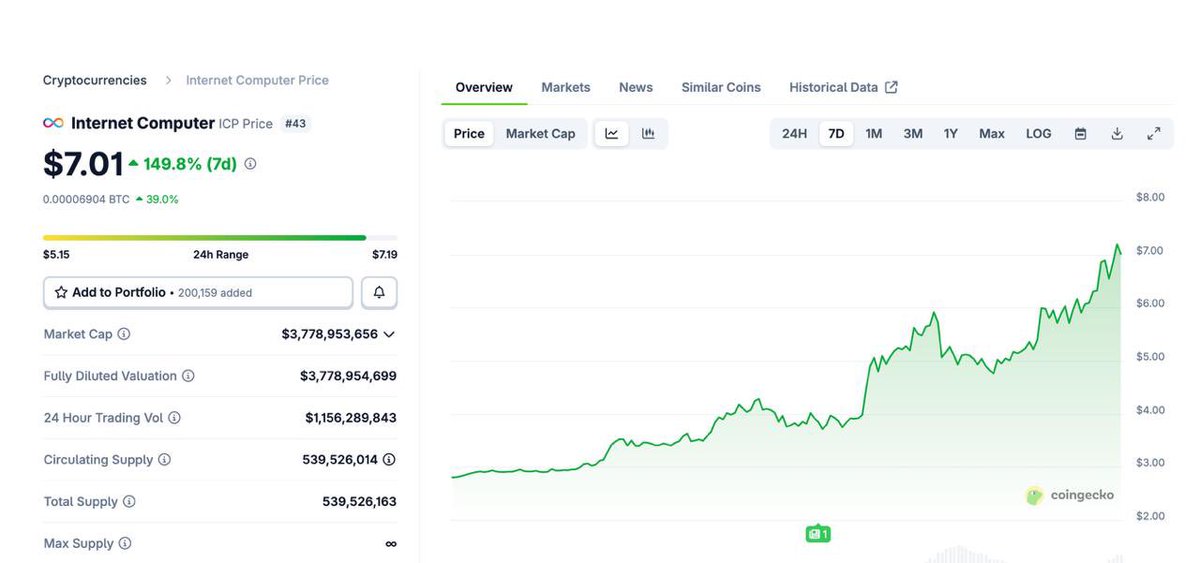1200x563 pixels.
Task: Toggle LOG scale on chart
Action: [1039, 134]
